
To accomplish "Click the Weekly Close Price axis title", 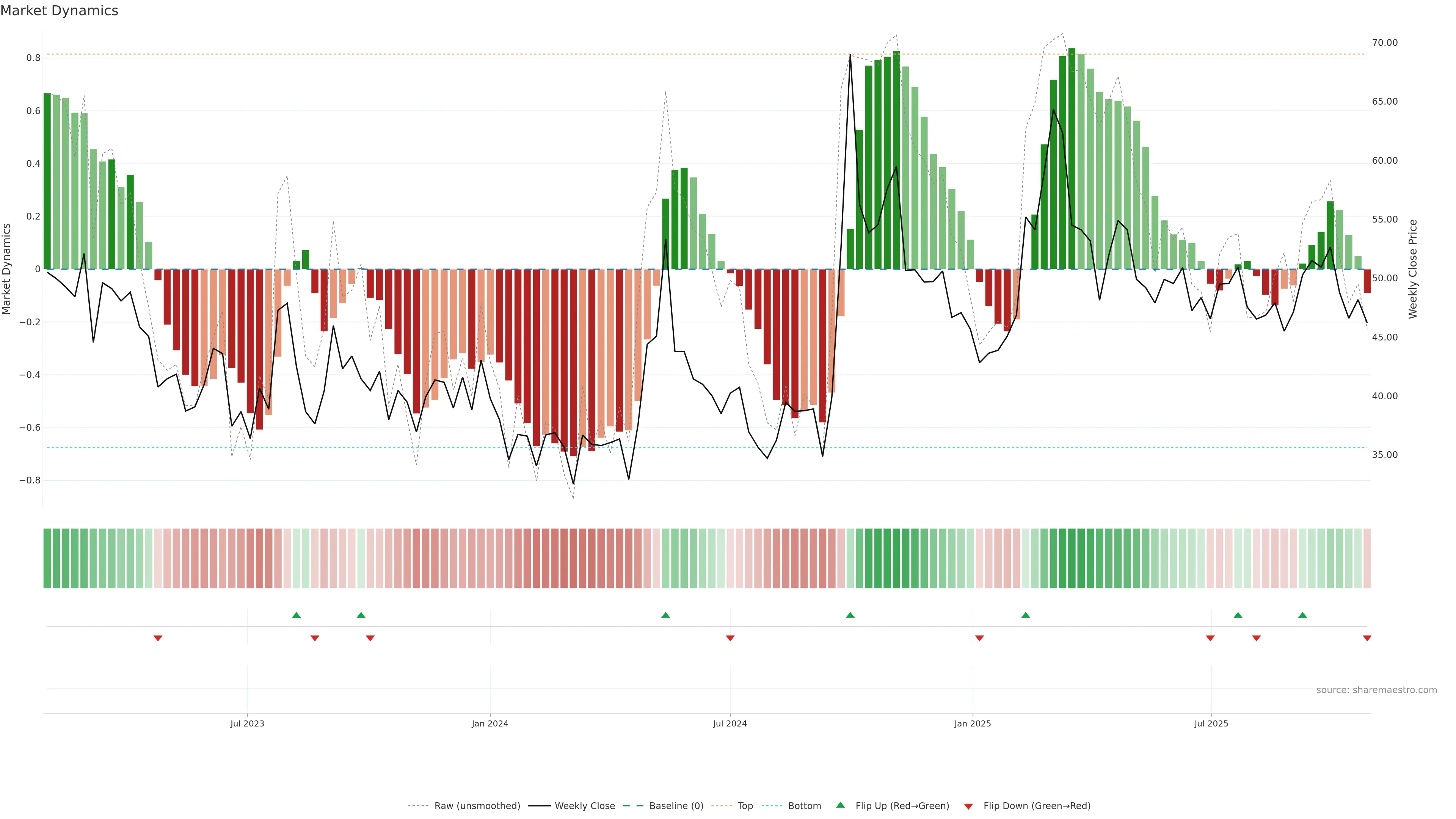I will pos(1412,269).
